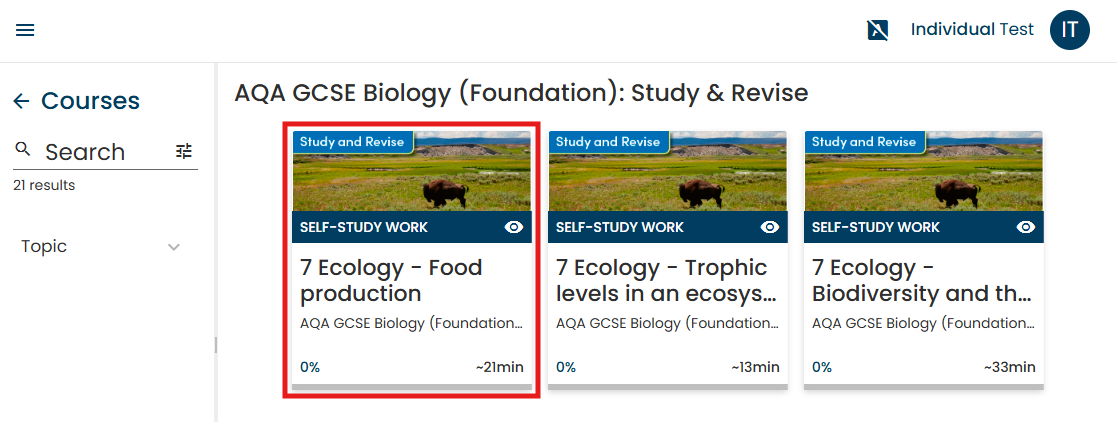Screen dimensions: 1117x422
Task: Open the IT user avatar menu
Action: pyautogui.click(x=1069, y=30)
